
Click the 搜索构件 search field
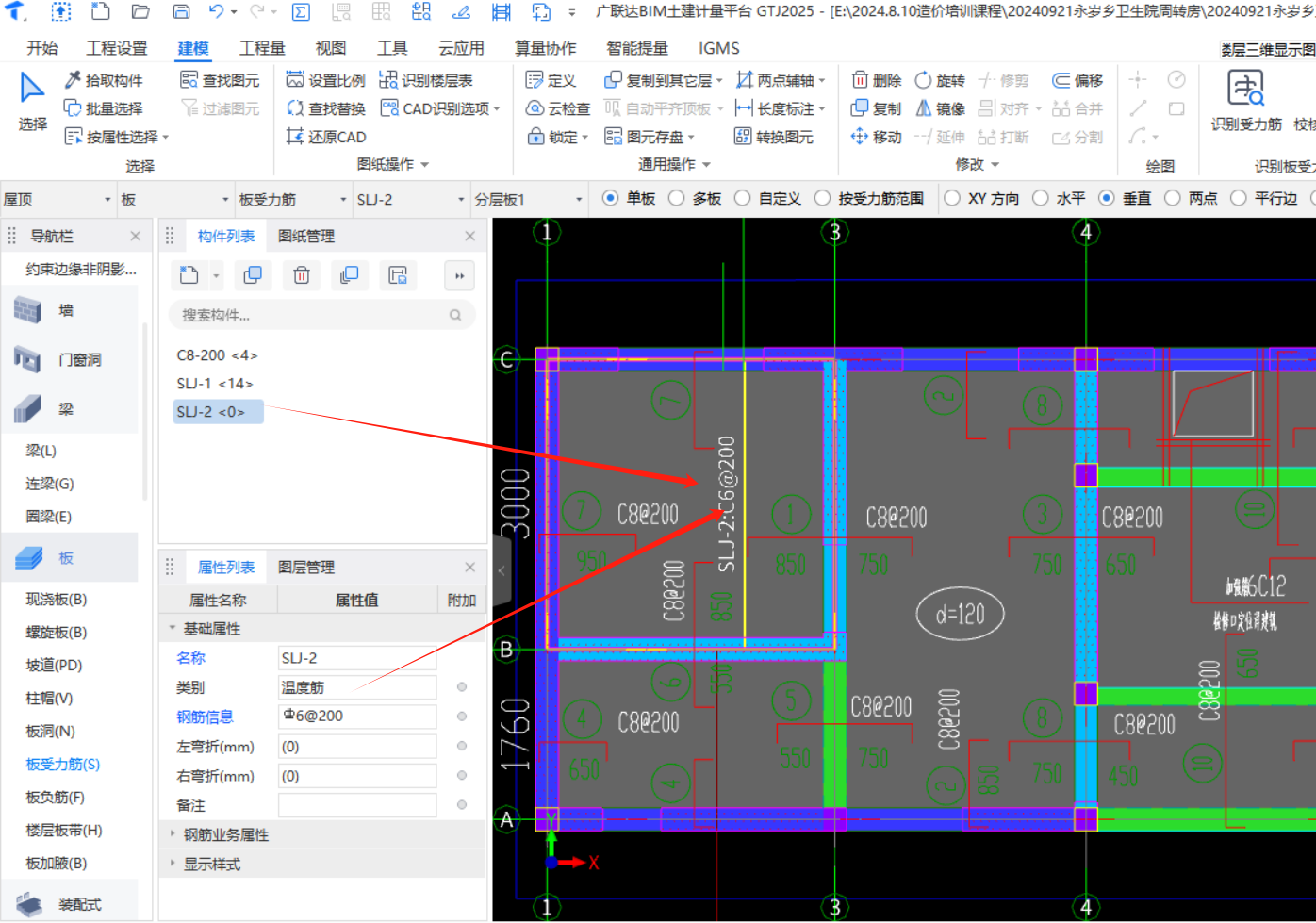click(x=321, y=315)
